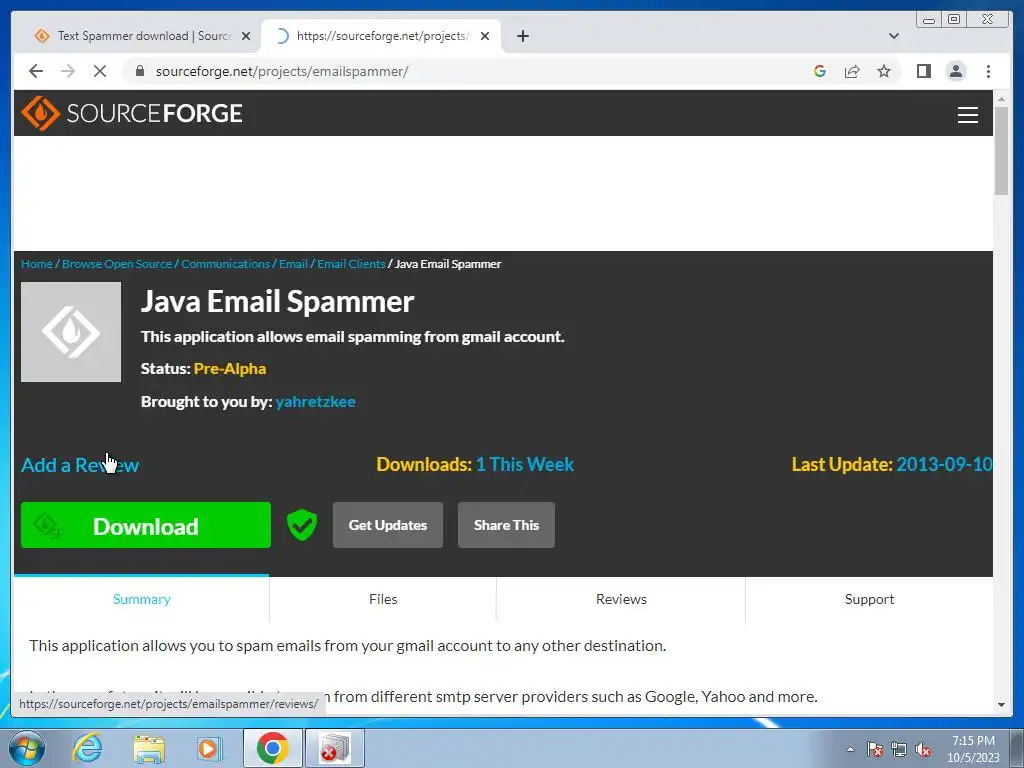Open Windows Media Player on taskbar

click(210, 748)
